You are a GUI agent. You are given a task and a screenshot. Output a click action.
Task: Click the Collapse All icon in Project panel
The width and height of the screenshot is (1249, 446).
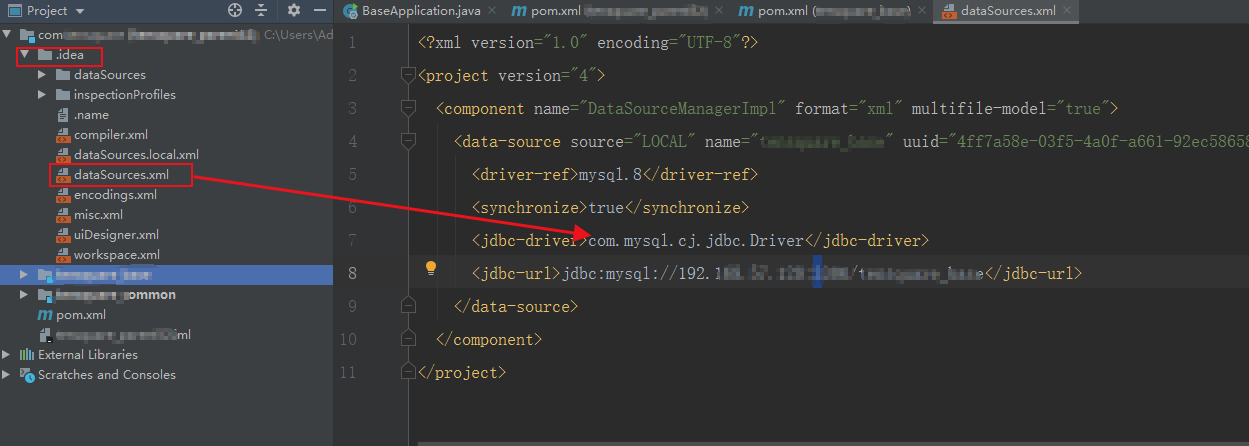point(261,11)
